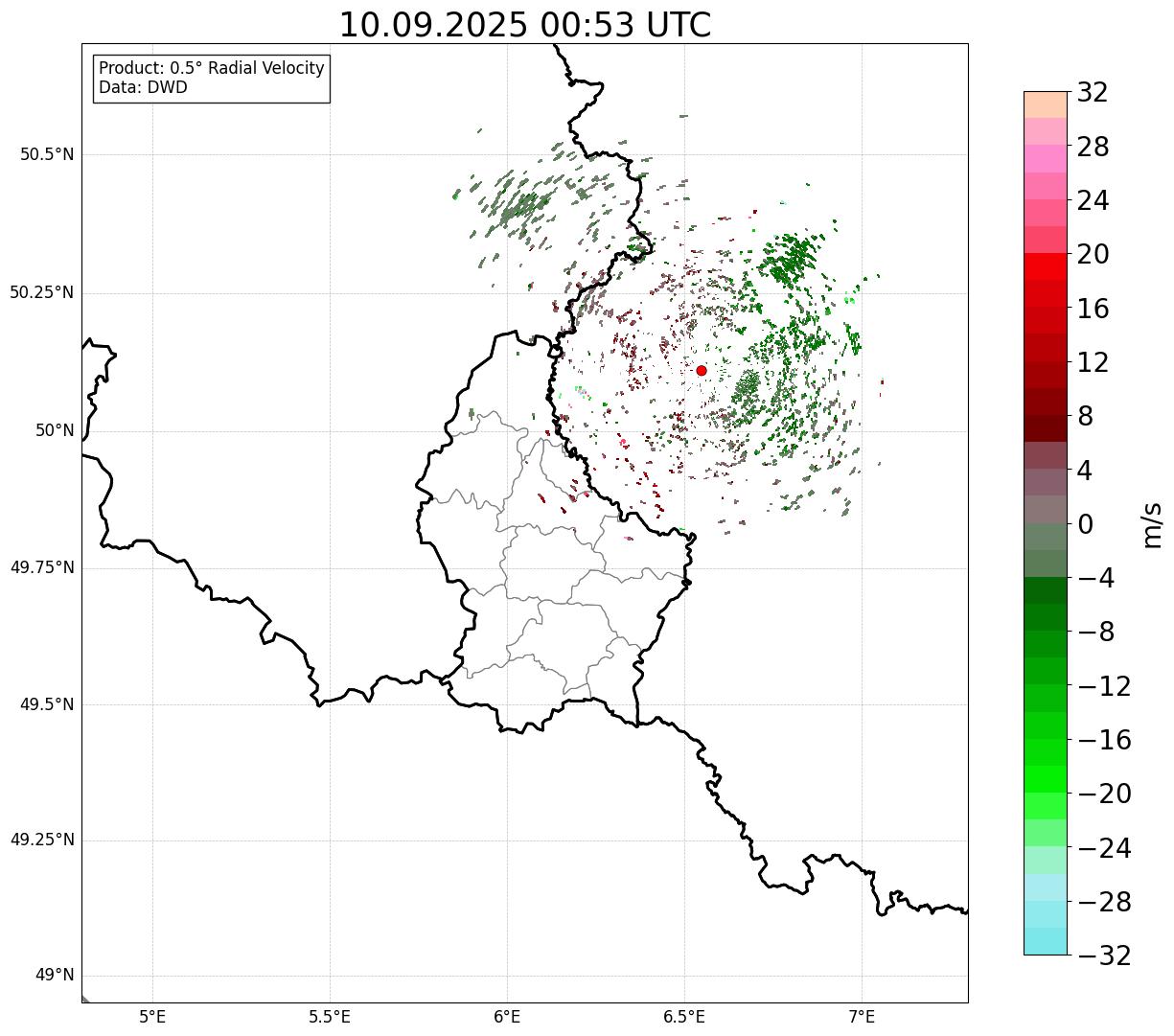Click the 32 colorbar tick label
Screen dimensions: 1174x1036
click(1093, 93)
